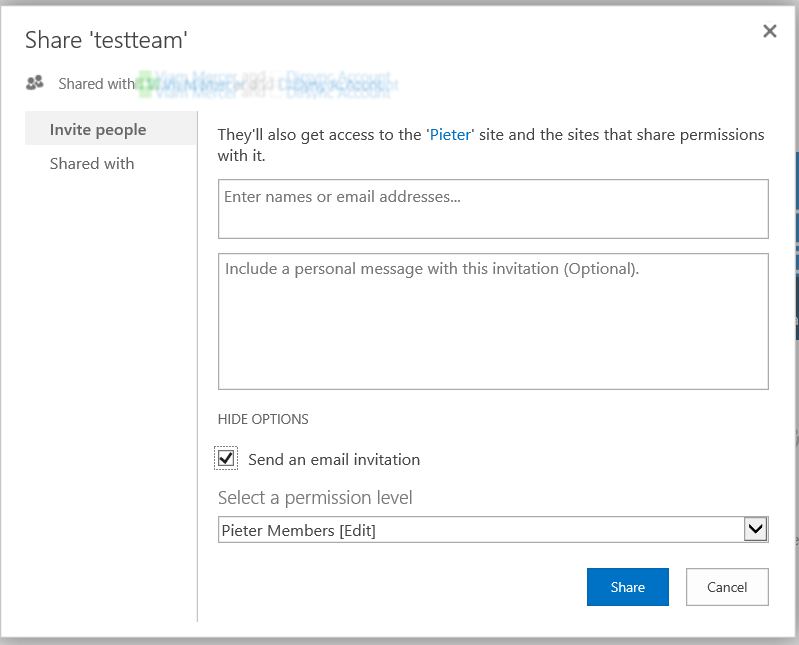The image size is (799, 645).
Task: Close the Share 'testteam' dialog
Action: 769,31
